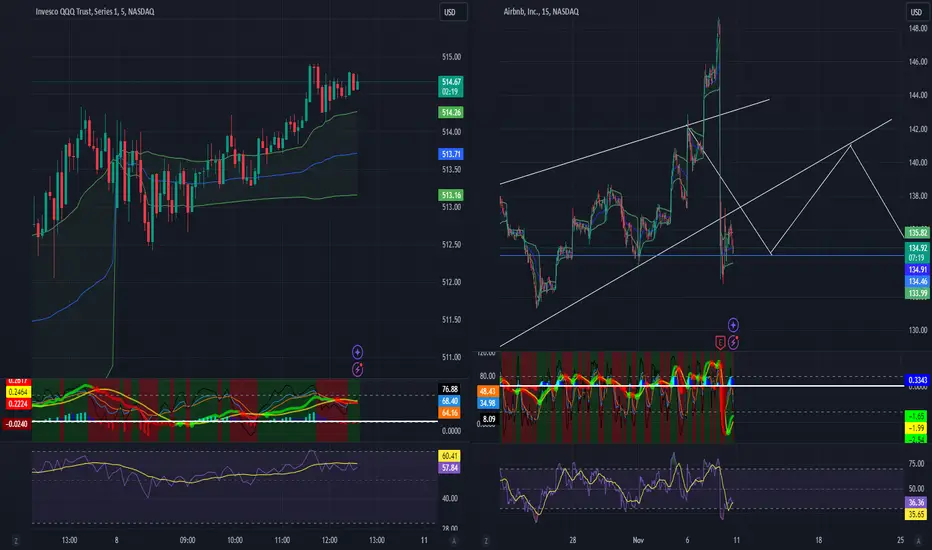This screenshot has width=932, height=550.
Task: Click the Airbnb, Inc. chart title
Action: (x=541, y=11)
